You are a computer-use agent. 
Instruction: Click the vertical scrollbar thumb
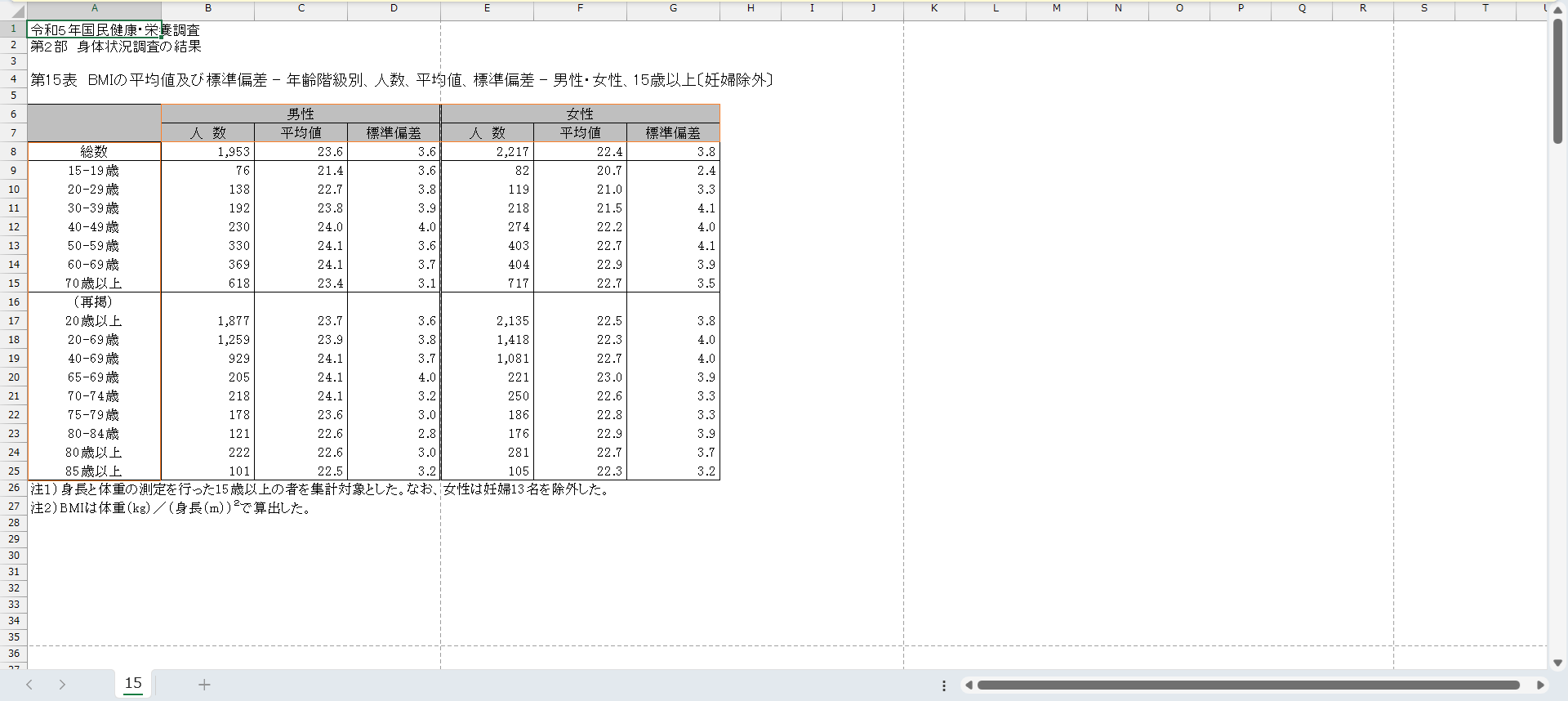click(x=1557, y=82)
